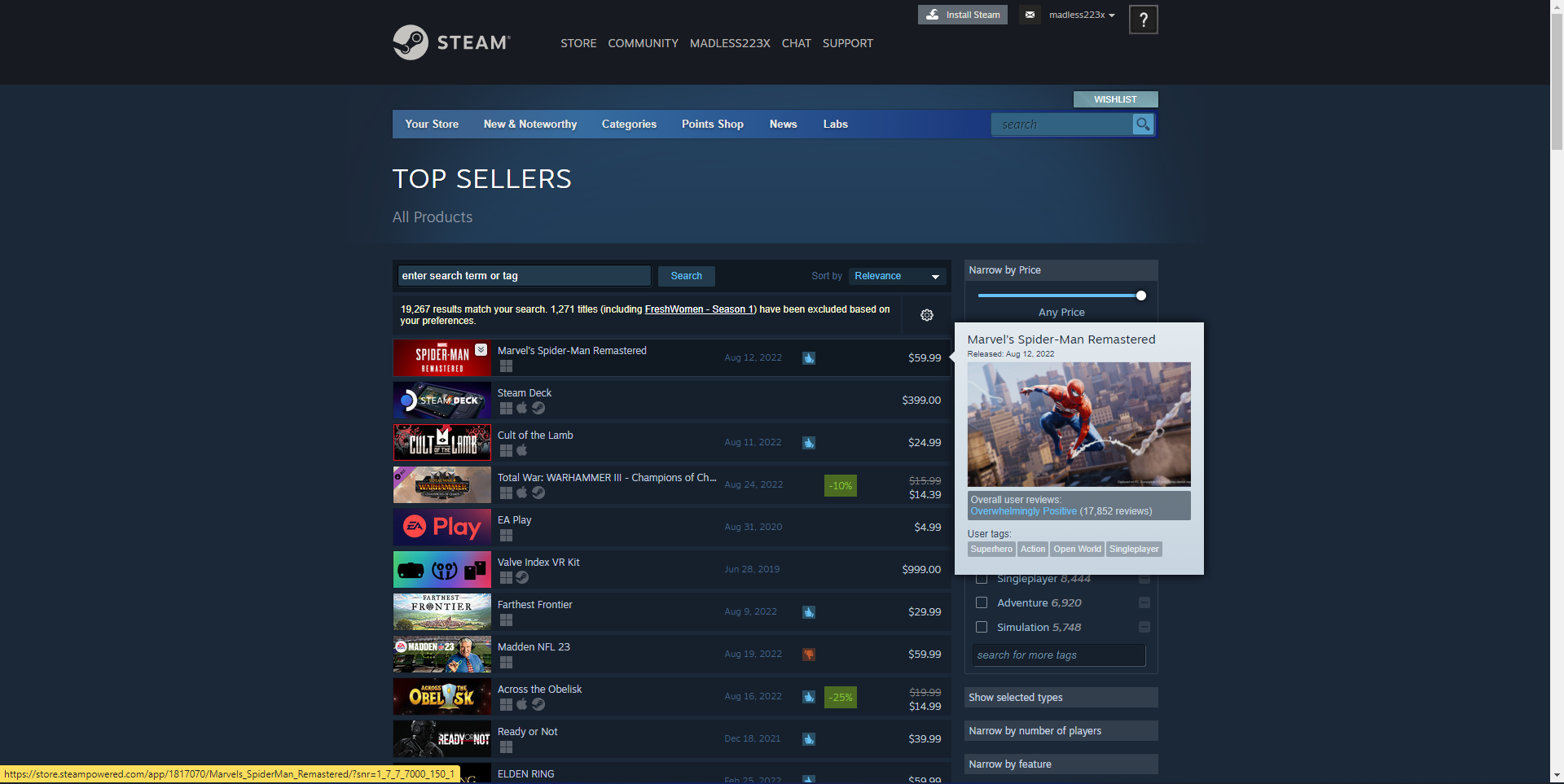This screenshot has width=1564, height=784.
Task: Check the Simulation tag checkbox
Action: (982, 628)
